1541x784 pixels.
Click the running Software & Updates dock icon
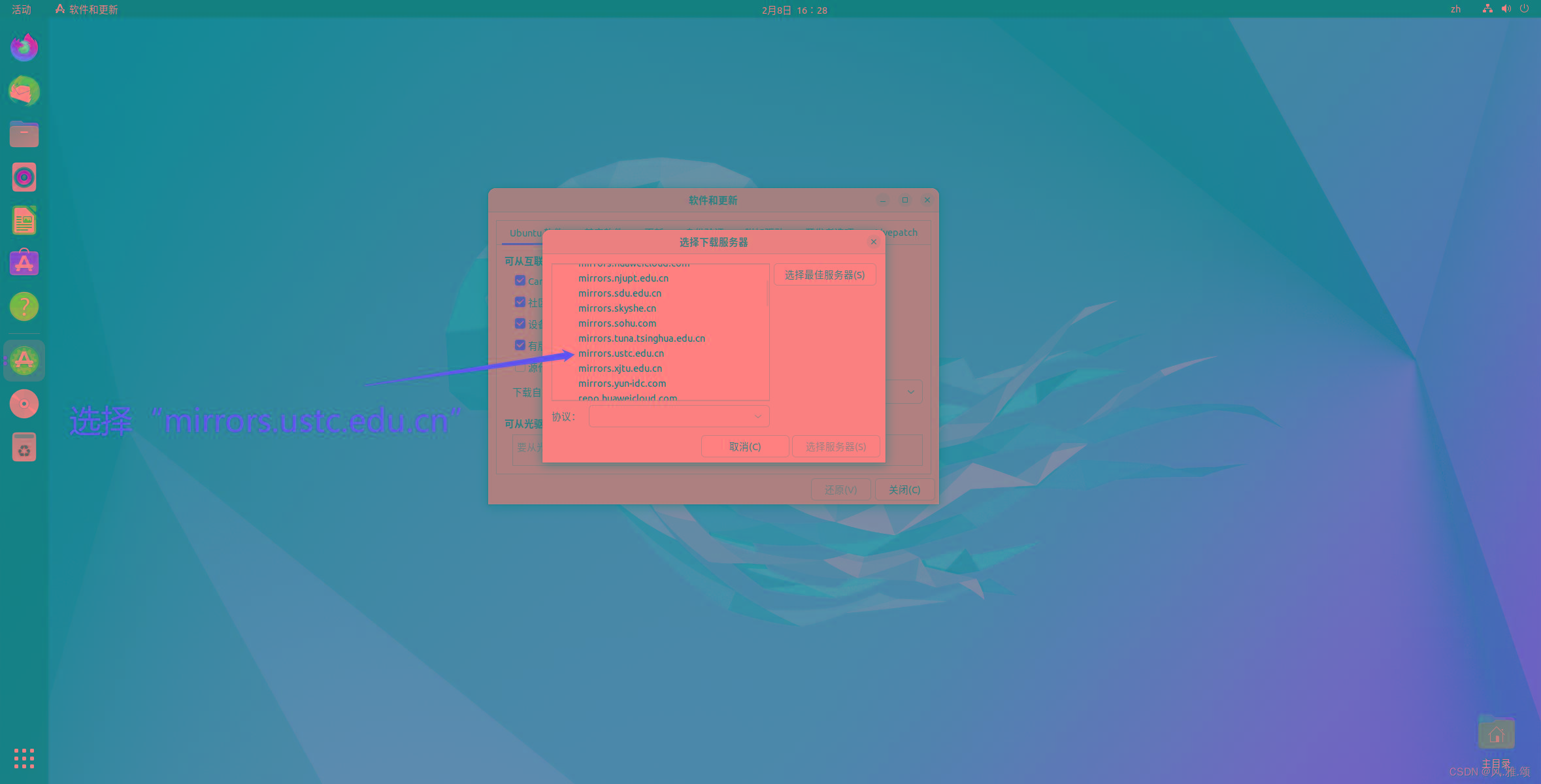[24, 361]
